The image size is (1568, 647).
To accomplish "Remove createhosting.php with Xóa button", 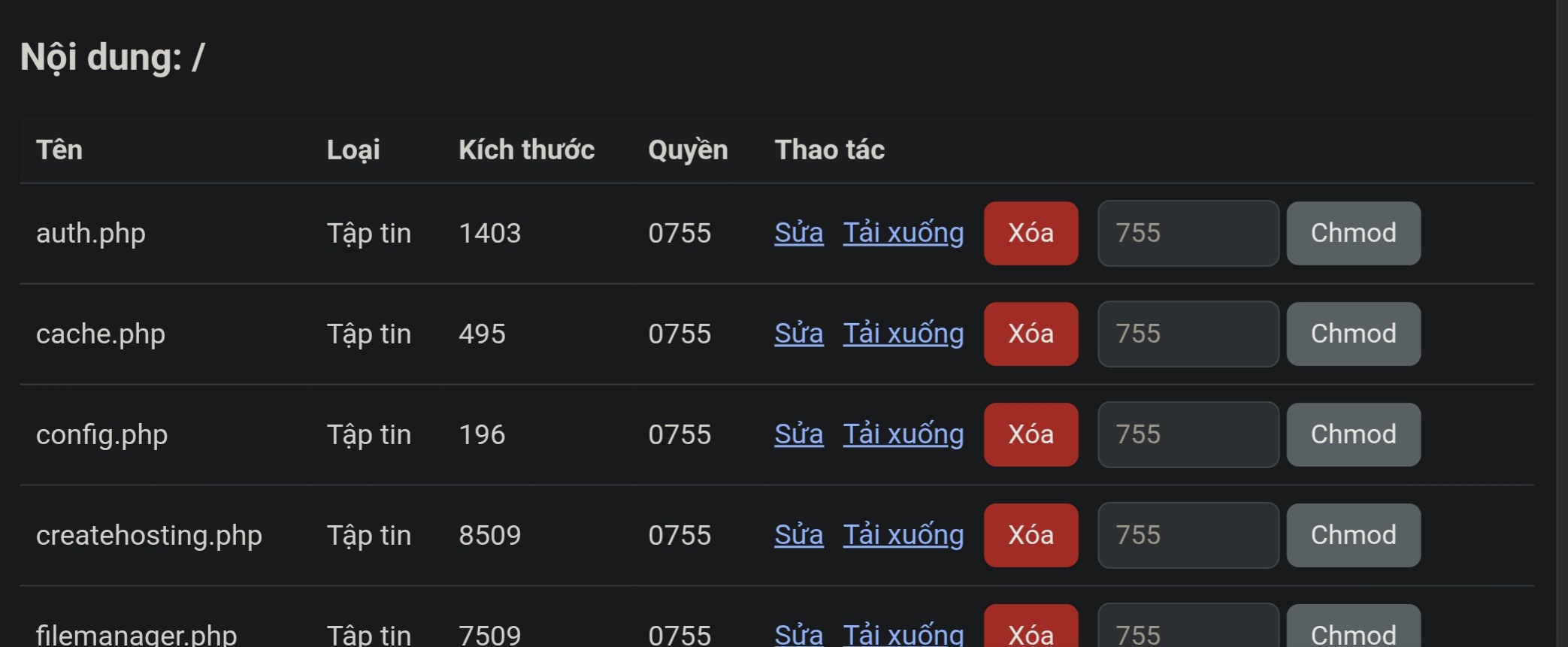I will [1031, 535].
